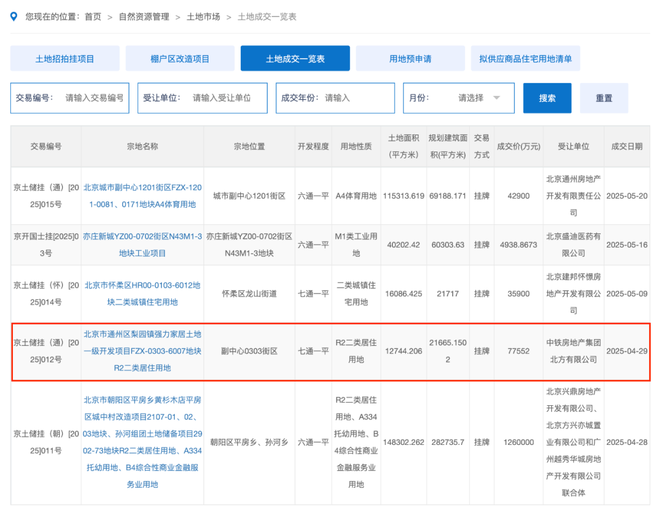The width and height of the screenshot is (660, 514).
Task: Click the location pin icon beside the breadcrumb
Action: (x=16, y=18)
